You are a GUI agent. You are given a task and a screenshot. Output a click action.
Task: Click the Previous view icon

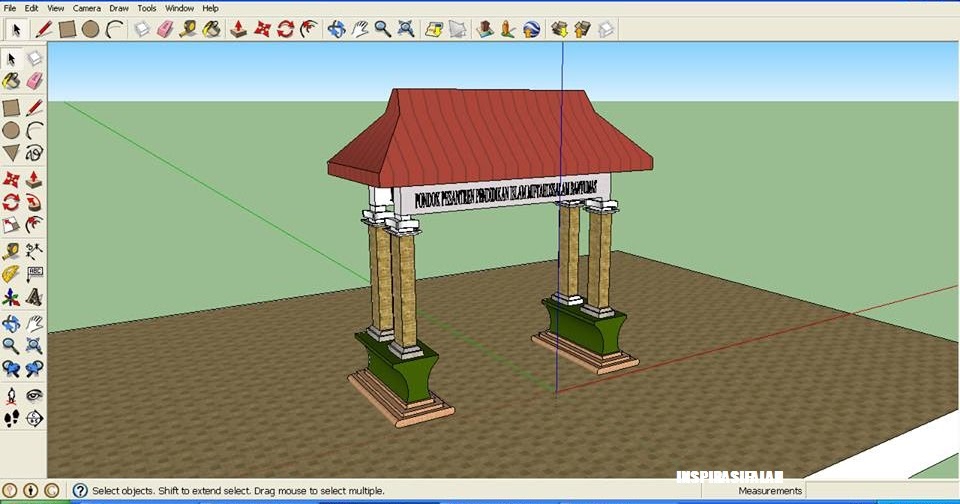[11, 368]
